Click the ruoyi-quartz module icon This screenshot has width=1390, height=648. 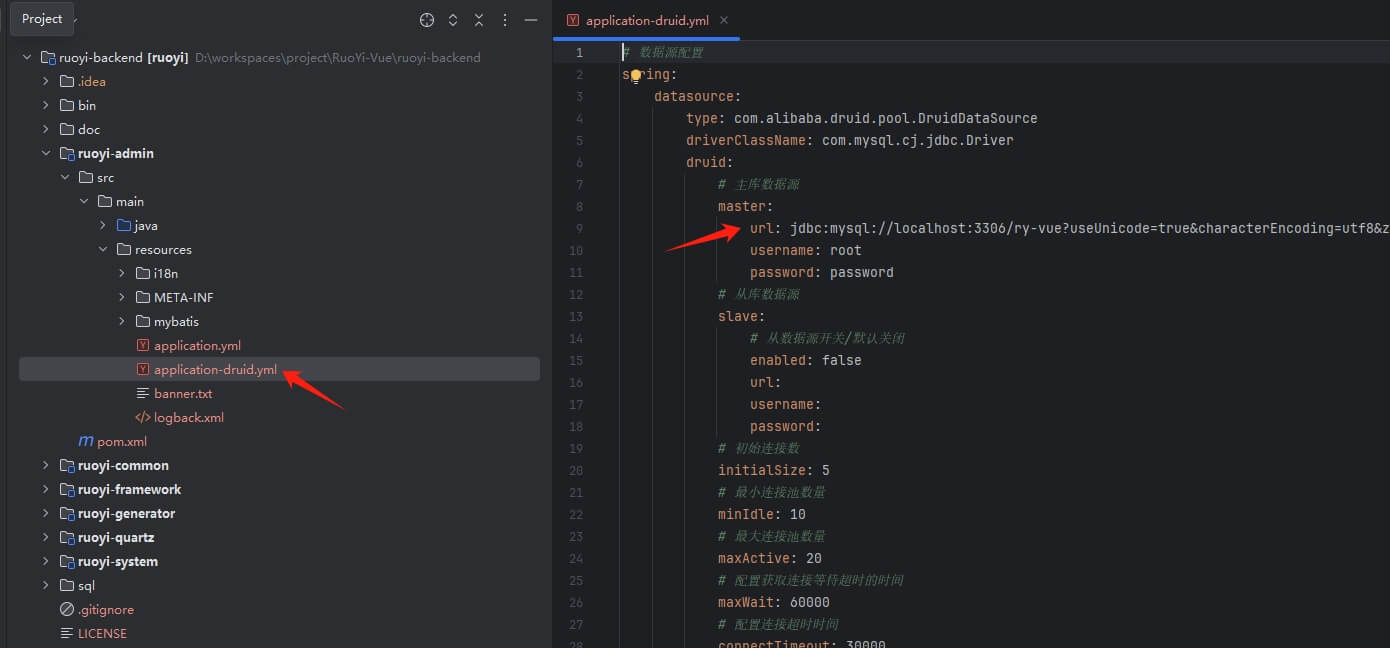click(67, 538)
